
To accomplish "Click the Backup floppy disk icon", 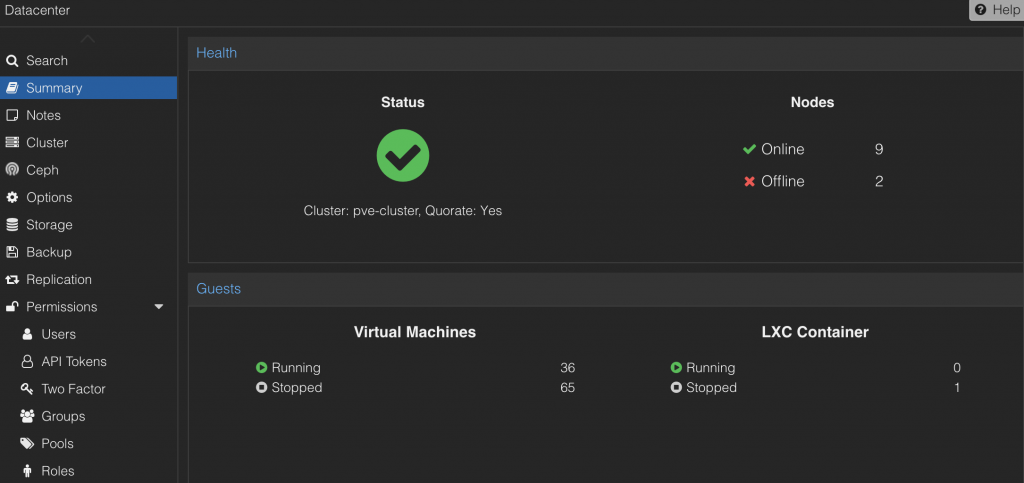I will (12, 253).
